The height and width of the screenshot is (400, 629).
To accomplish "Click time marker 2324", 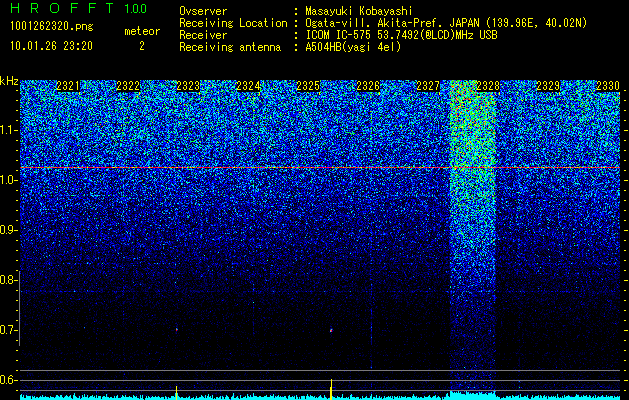I will click(x=248, y=86).
